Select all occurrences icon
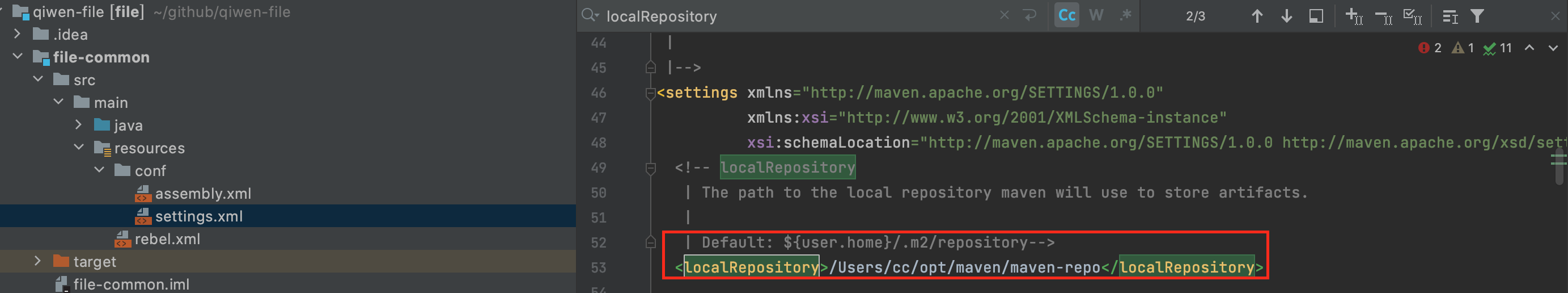This screenshot has width=1568, height=293. (x=1413, y=16)
